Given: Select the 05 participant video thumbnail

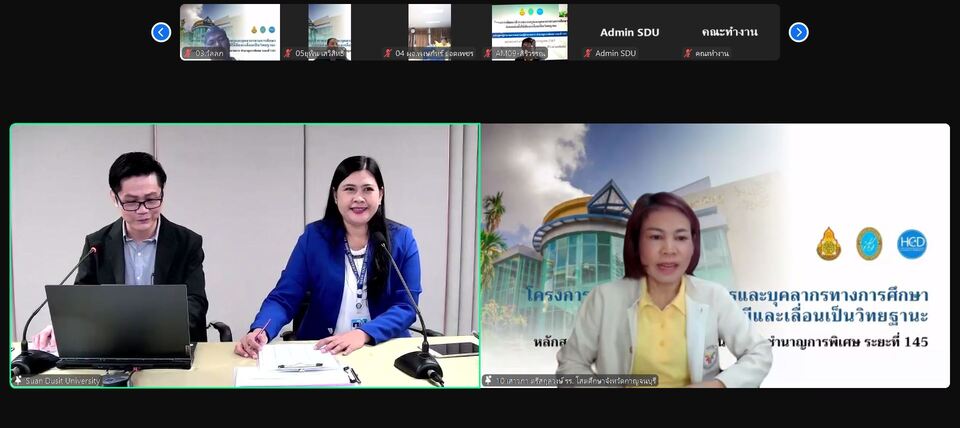Looking at the screenshot, I should pyautogui.click(x=330, y=28).
